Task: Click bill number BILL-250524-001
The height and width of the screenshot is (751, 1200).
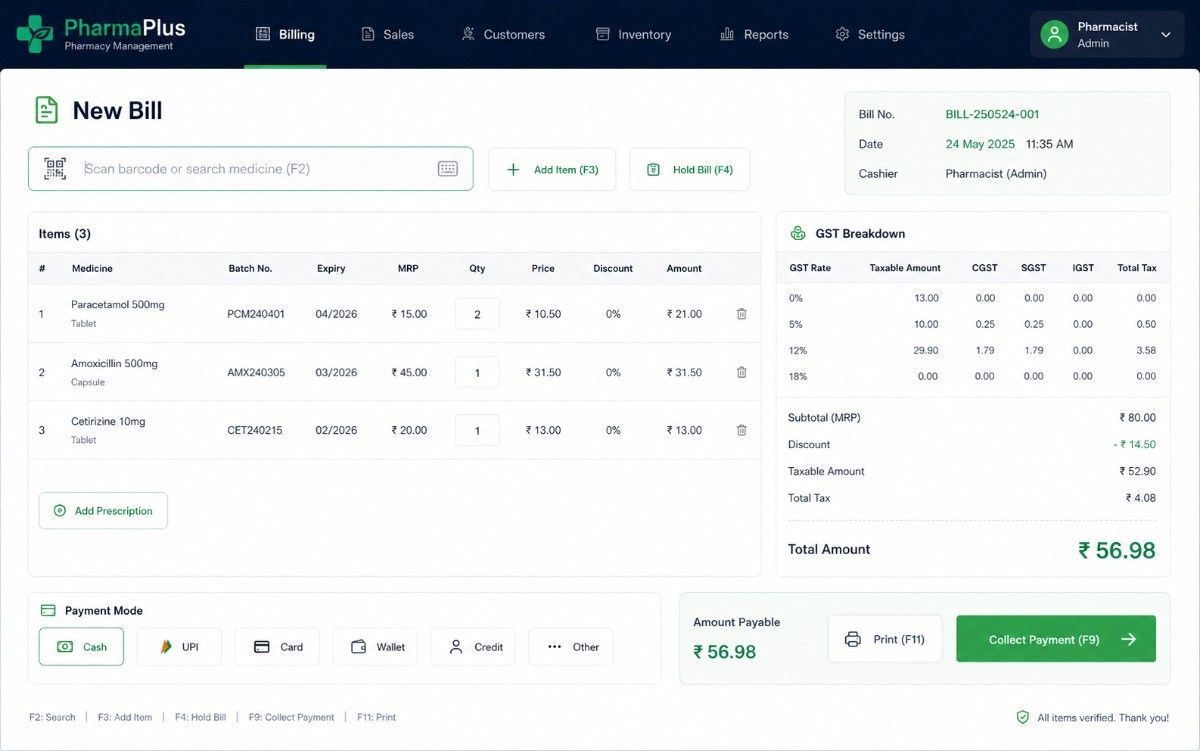Action: (x=993, y=114)
